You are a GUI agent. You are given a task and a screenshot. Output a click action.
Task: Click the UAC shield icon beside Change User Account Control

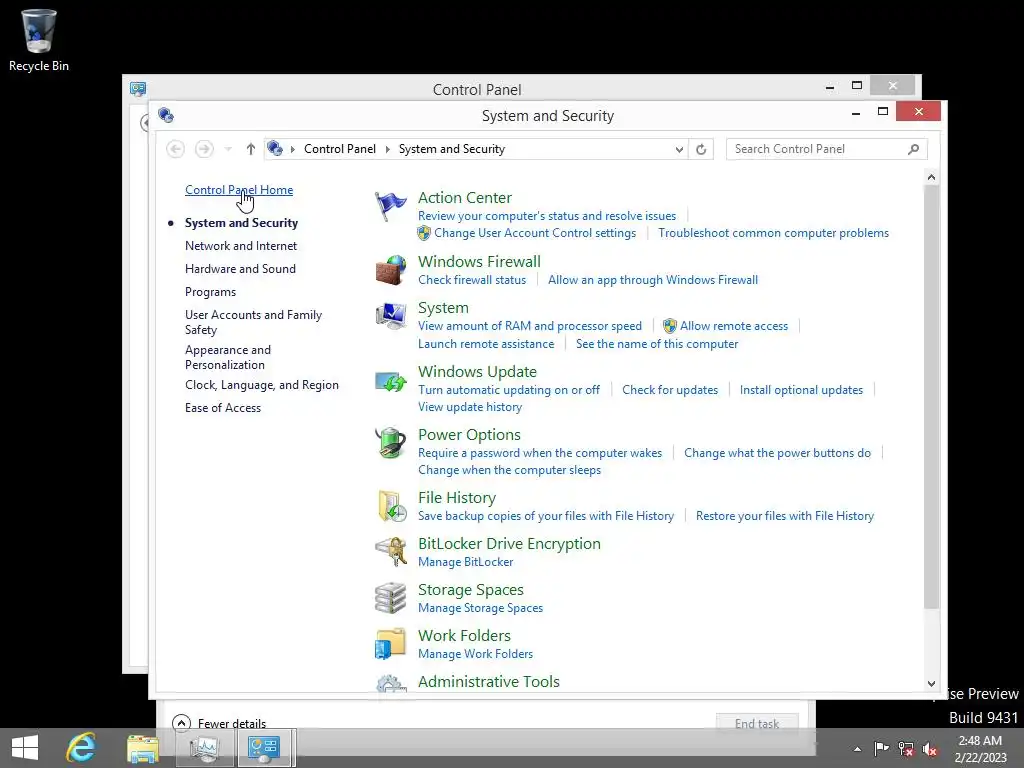click(x=424, y=233)
